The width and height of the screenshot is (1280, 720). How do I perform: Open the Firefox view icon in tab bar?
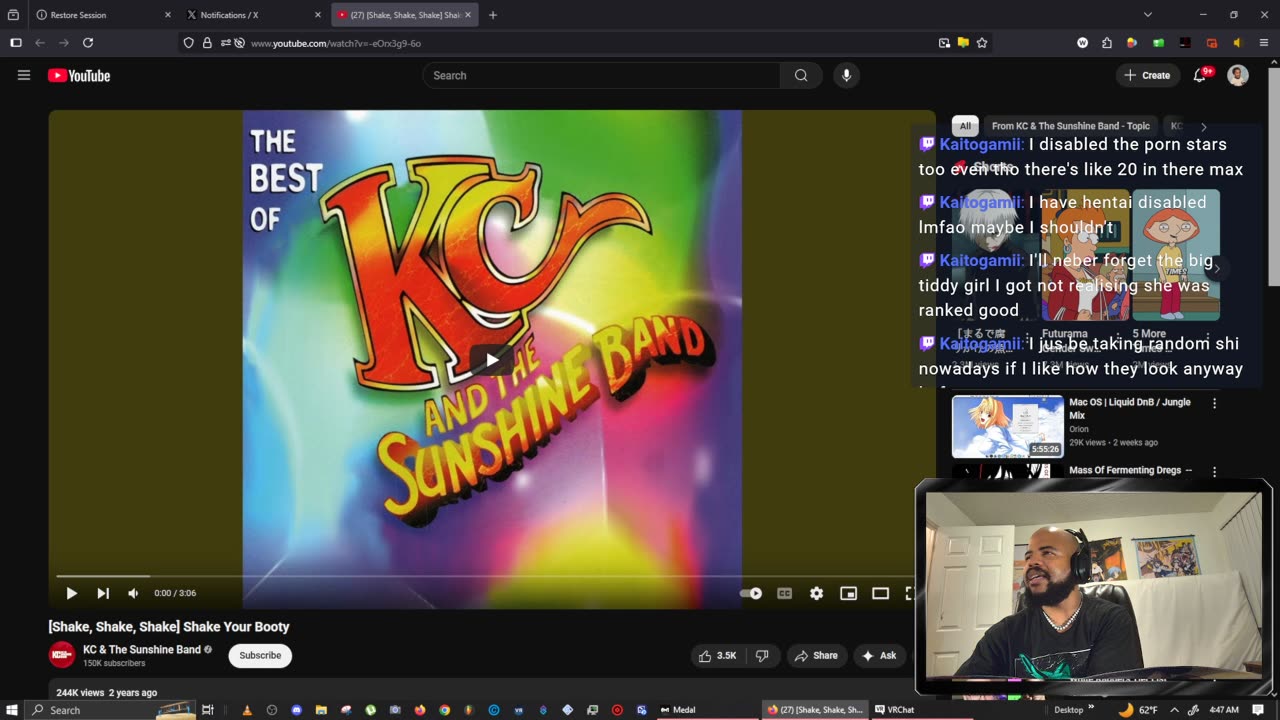pyautogui.click(x=13, y=15)
